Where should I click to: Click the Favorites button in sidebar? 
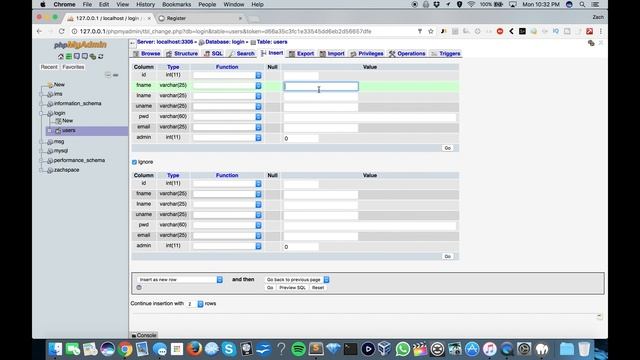coord(73,67)
